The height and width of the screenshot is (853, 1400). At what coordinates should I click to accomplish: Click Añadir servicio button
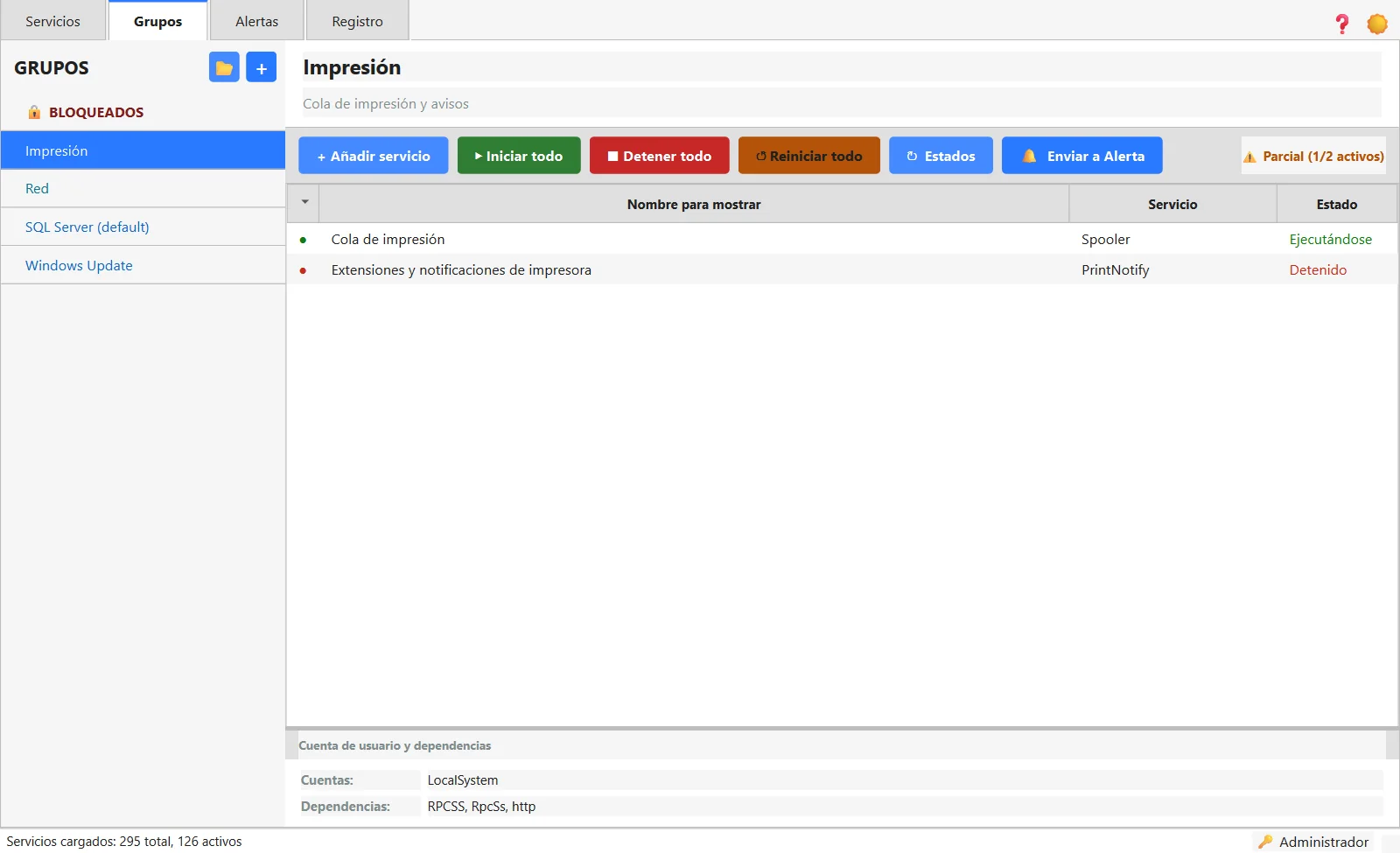[374, 156]
